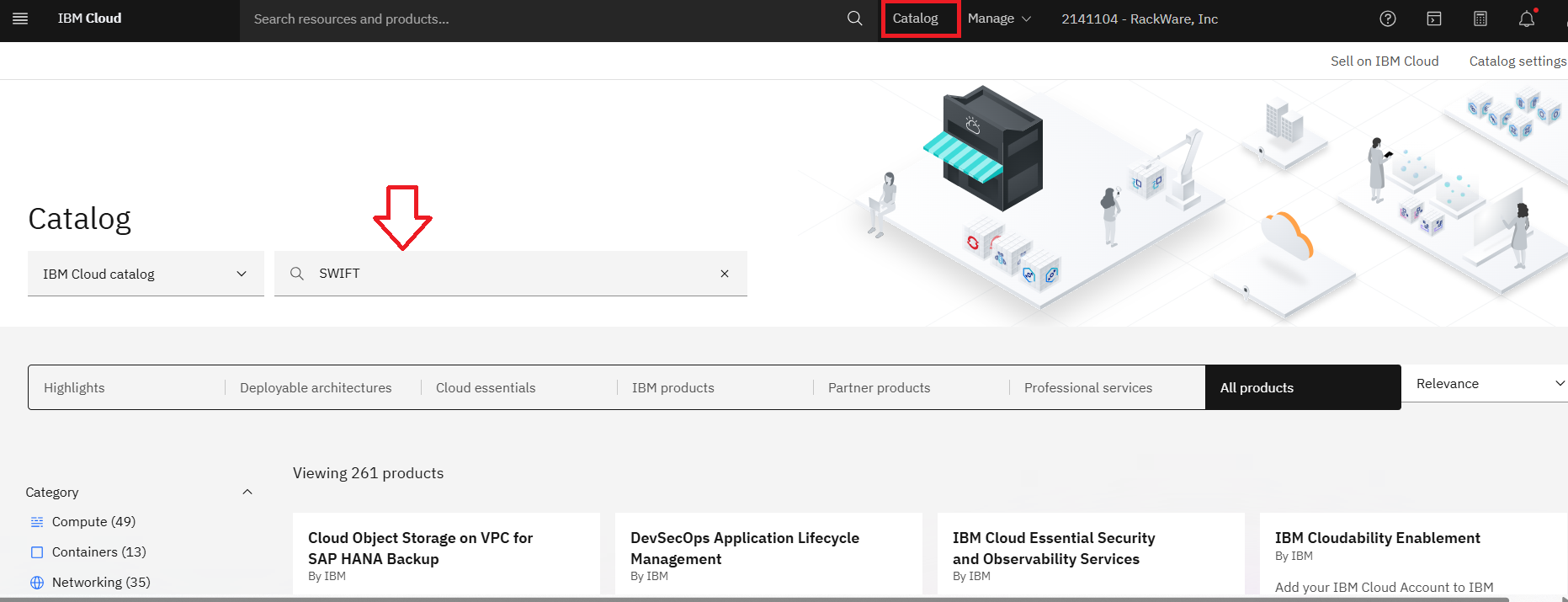Click the Compute category icon

coord(37,522)
